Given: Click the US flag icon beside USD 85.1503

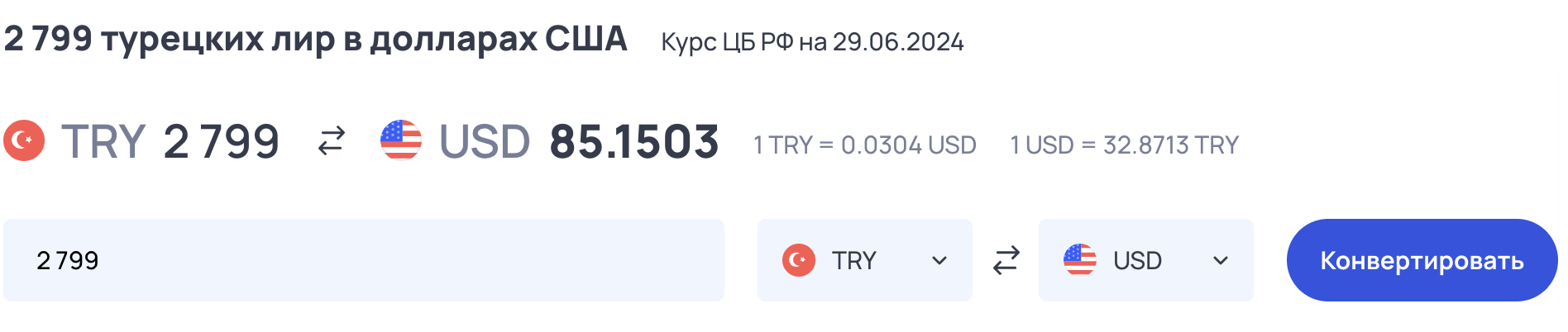Looking at the screenshot, I should (401, 140).
